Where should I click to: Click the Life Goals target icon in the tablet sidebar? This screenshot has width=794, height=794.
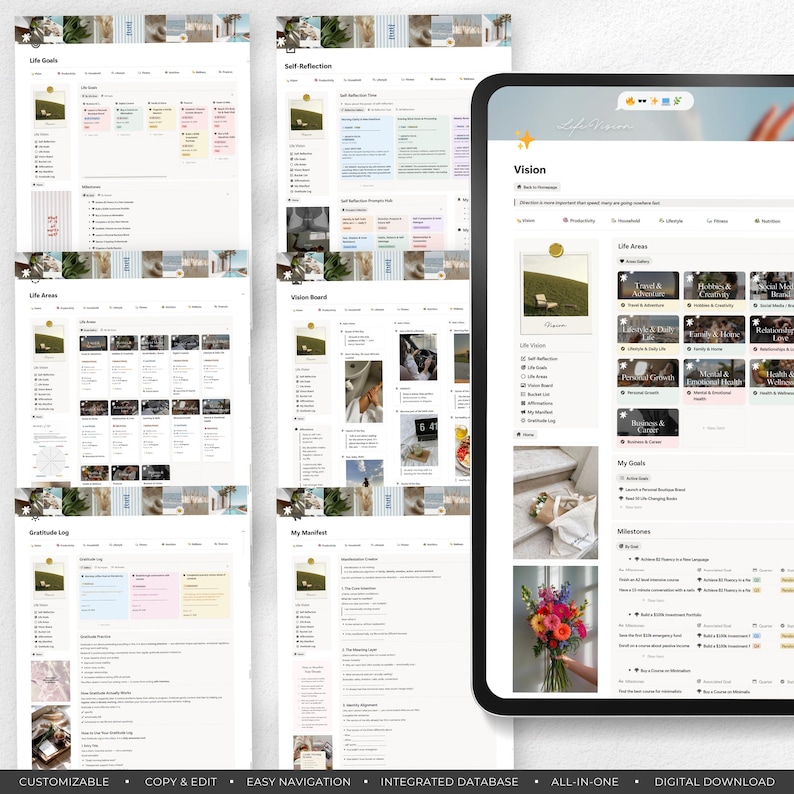(523, 368)
